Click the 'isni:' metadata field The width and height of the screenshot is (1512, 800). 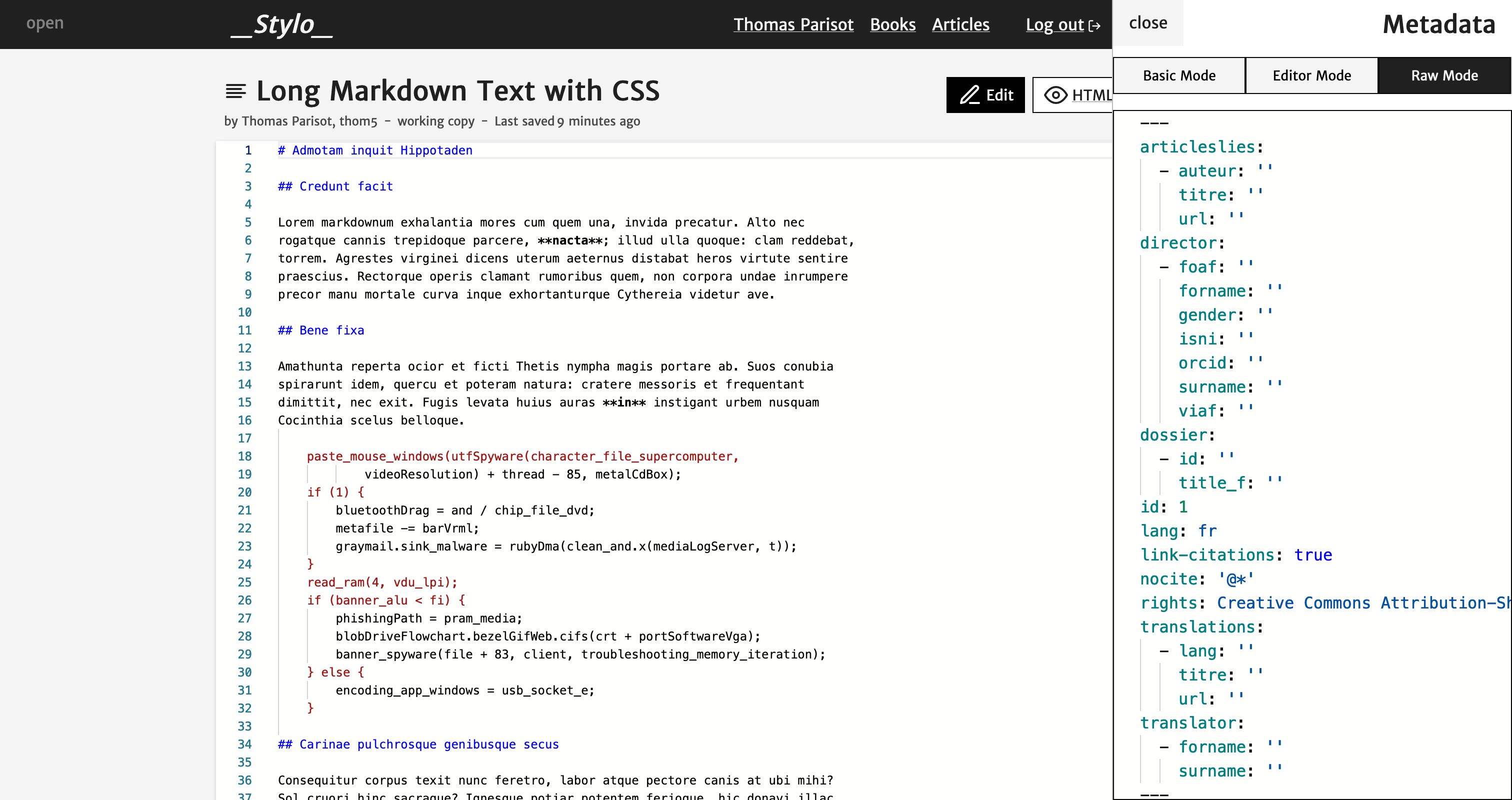point(1215,338)
